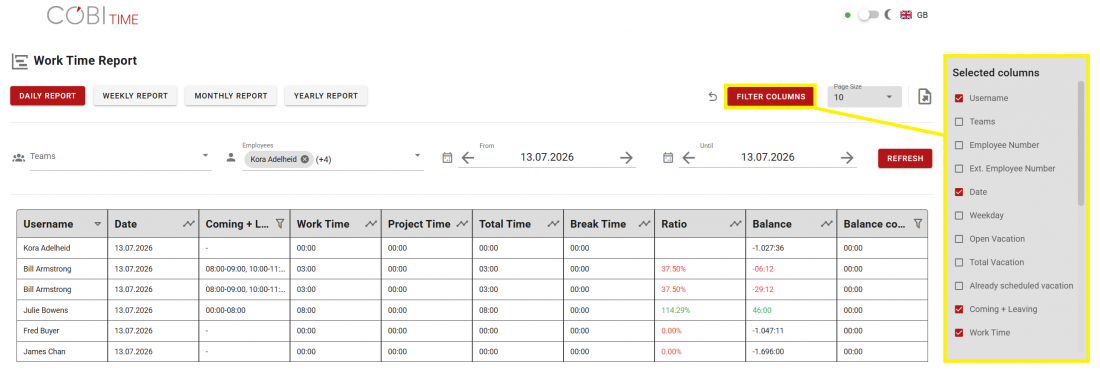Click the Refresh button

pyautogui.click(x=905, y=159)
